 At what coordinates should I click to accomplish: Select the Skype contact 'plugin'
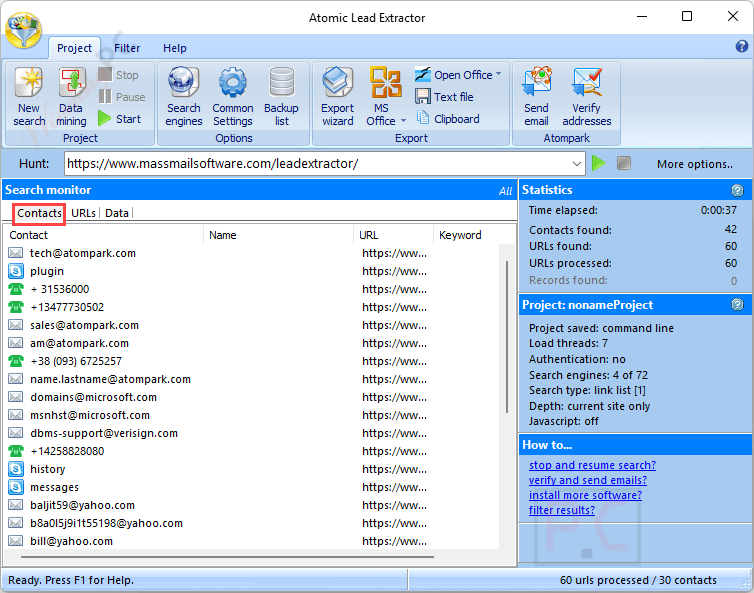pos(252,271)
